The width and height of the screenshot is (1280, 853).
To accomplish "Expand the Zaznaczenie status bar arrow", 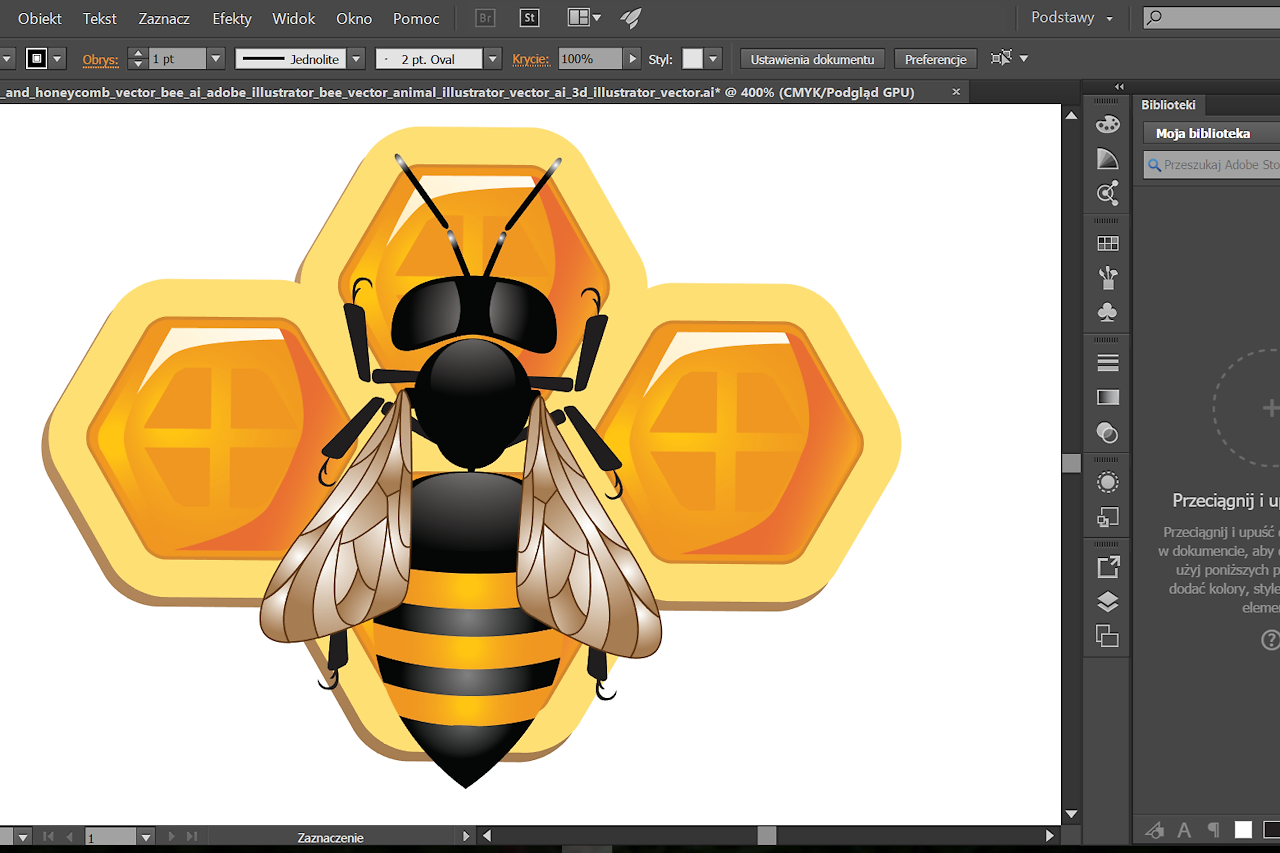I will point(465,836).
